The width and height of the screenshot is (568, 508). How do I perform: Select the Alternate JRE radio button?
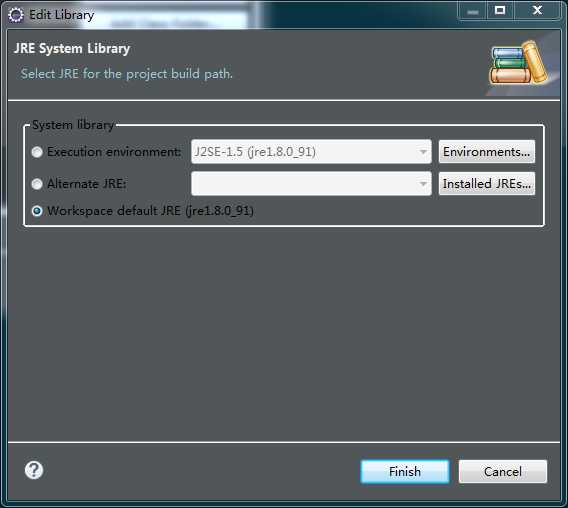coord(37,184)
